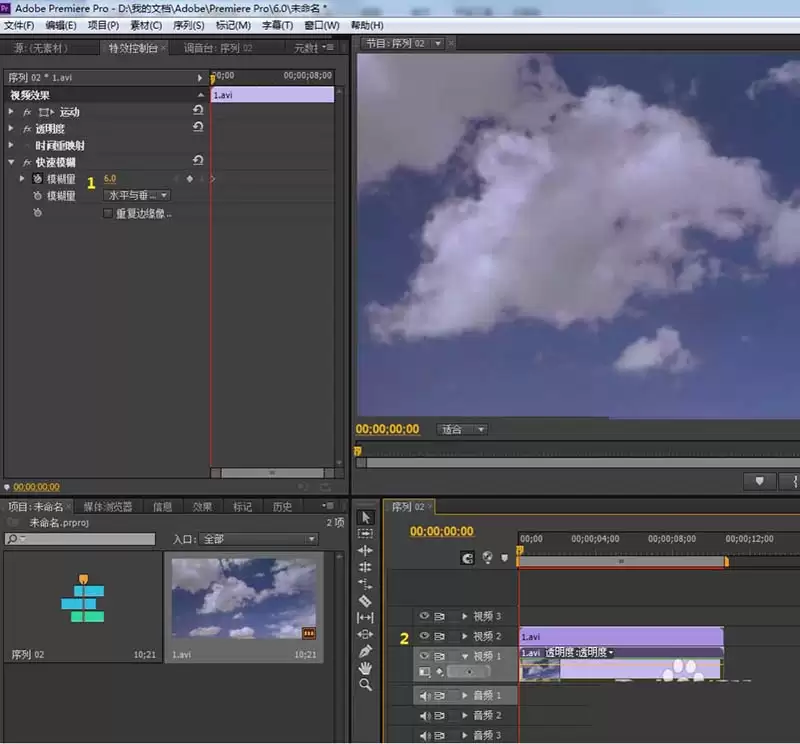Collapse the 快速模糊 effect

tap(11, 162)
